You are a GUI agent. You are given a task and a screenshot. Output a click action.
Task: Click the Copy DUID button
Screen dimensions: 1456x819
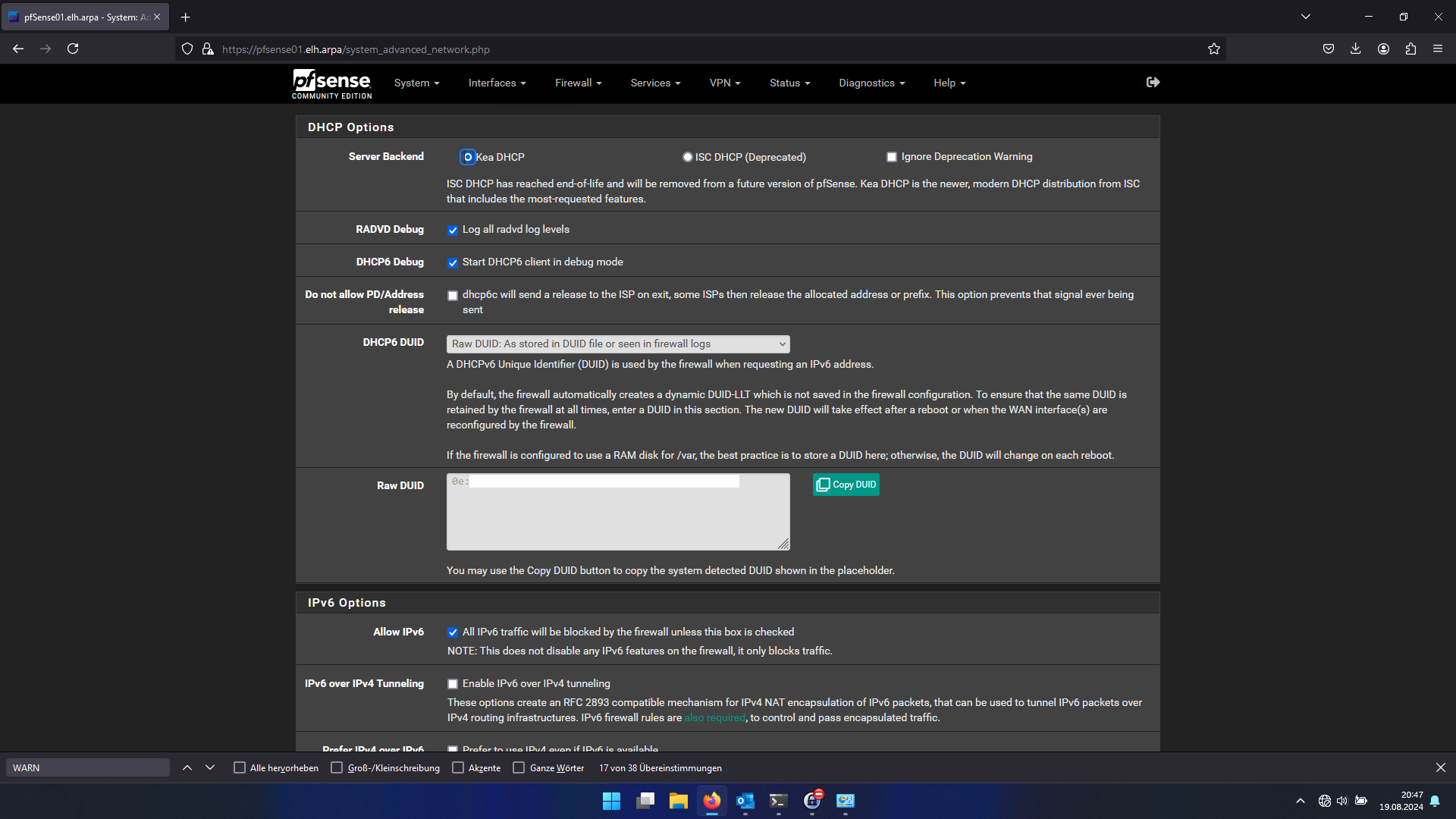tap(846, 485)
